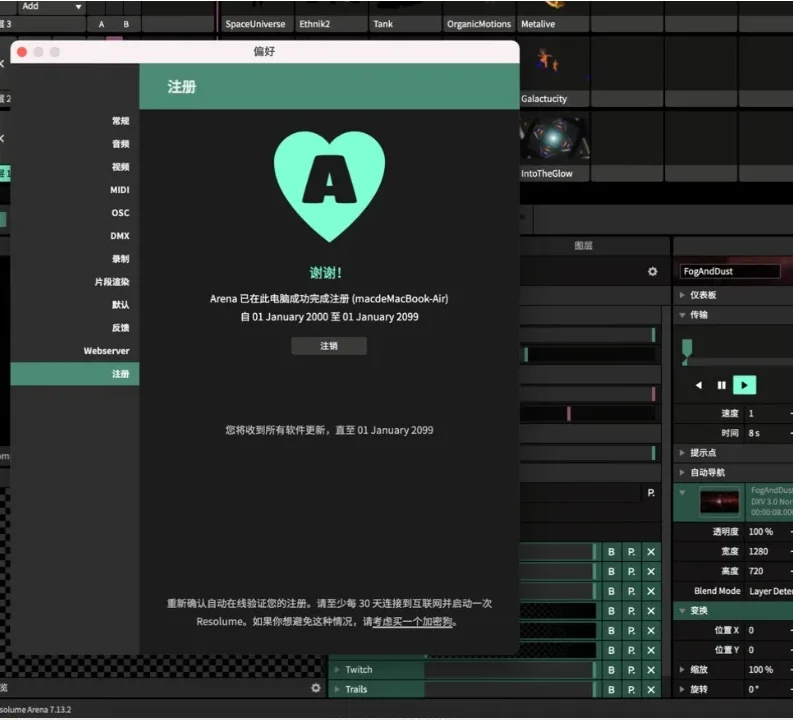
Task: Open presets P for Trails effect
Action: [x=631, y=690]
